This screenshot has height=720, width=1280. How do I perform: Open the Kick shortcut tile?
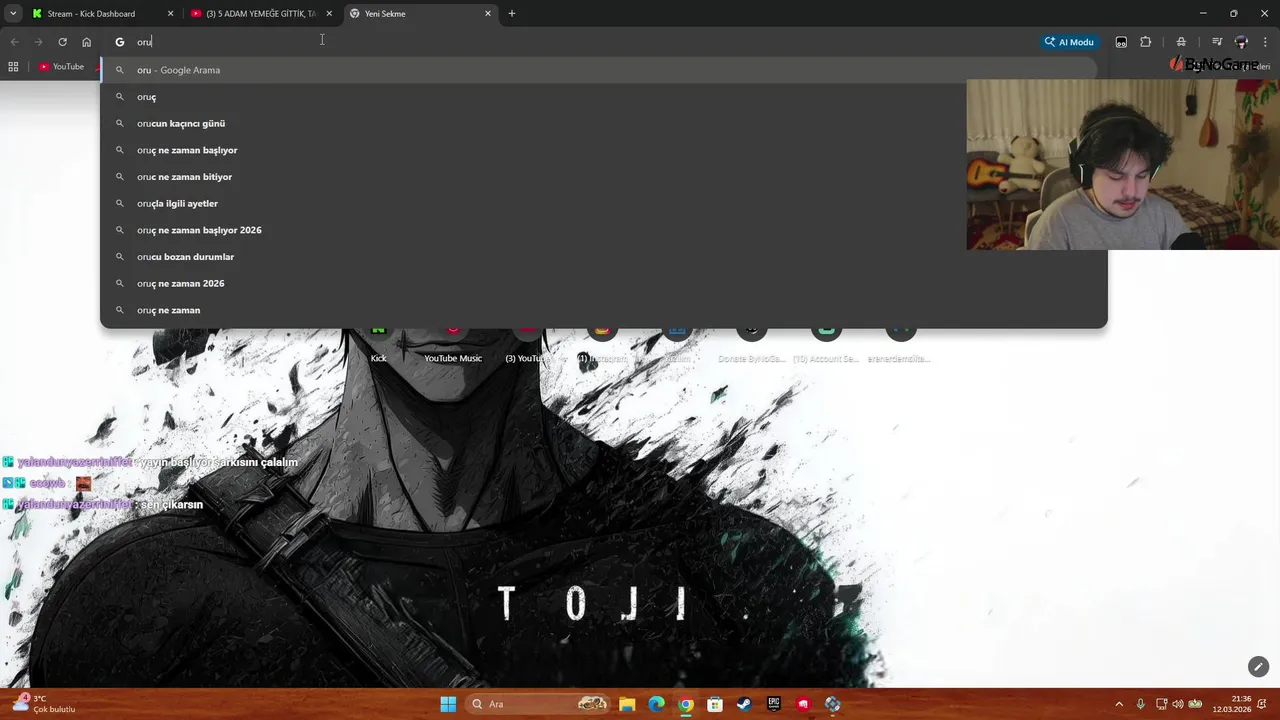click(x=378, y=345)
